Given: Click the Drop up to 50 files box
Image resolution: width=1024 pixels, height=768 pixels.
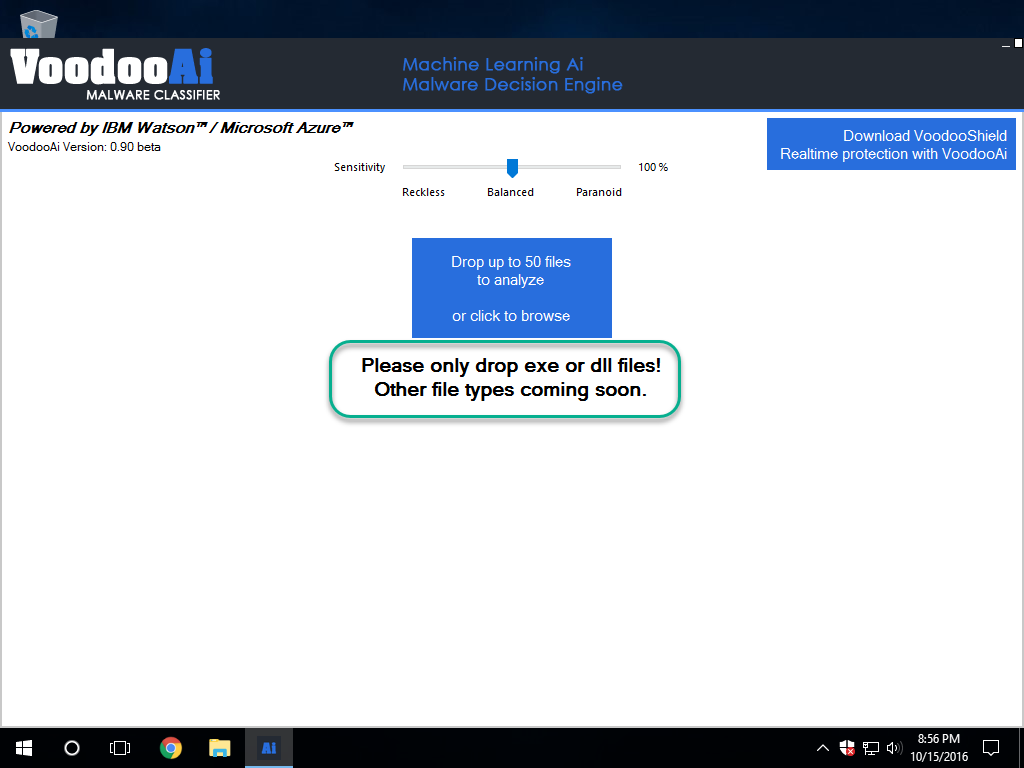Looking at the screenshot, I should point(512,288).
